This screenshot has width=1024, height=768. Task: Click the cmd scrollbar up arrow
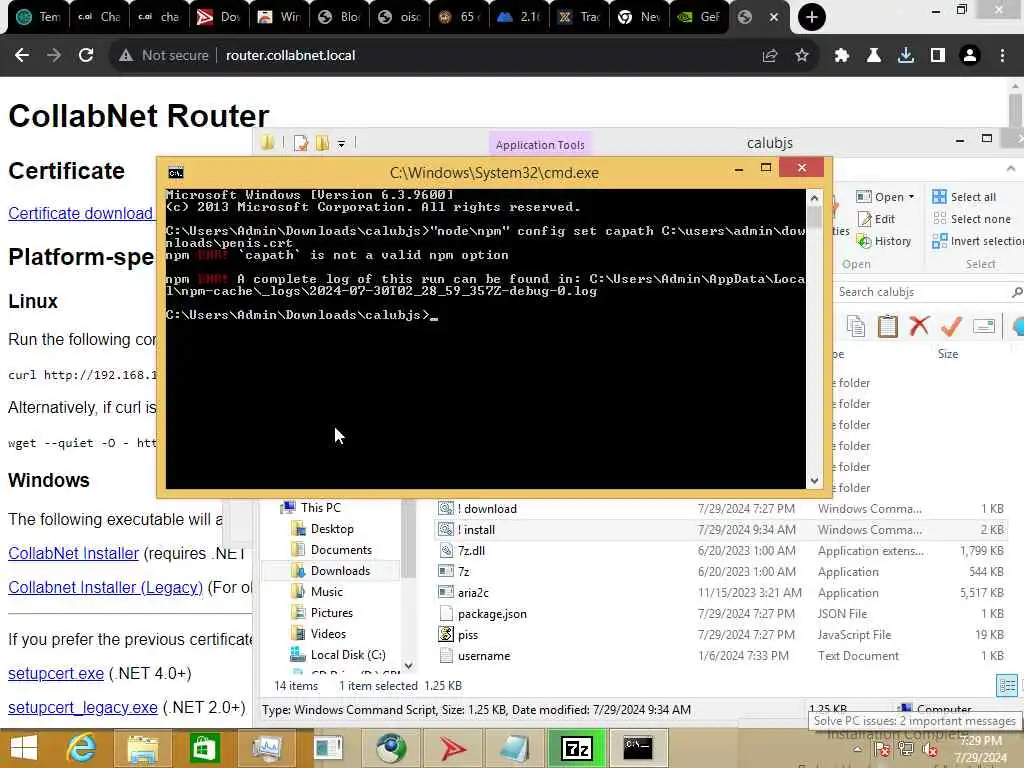(814, 198)
